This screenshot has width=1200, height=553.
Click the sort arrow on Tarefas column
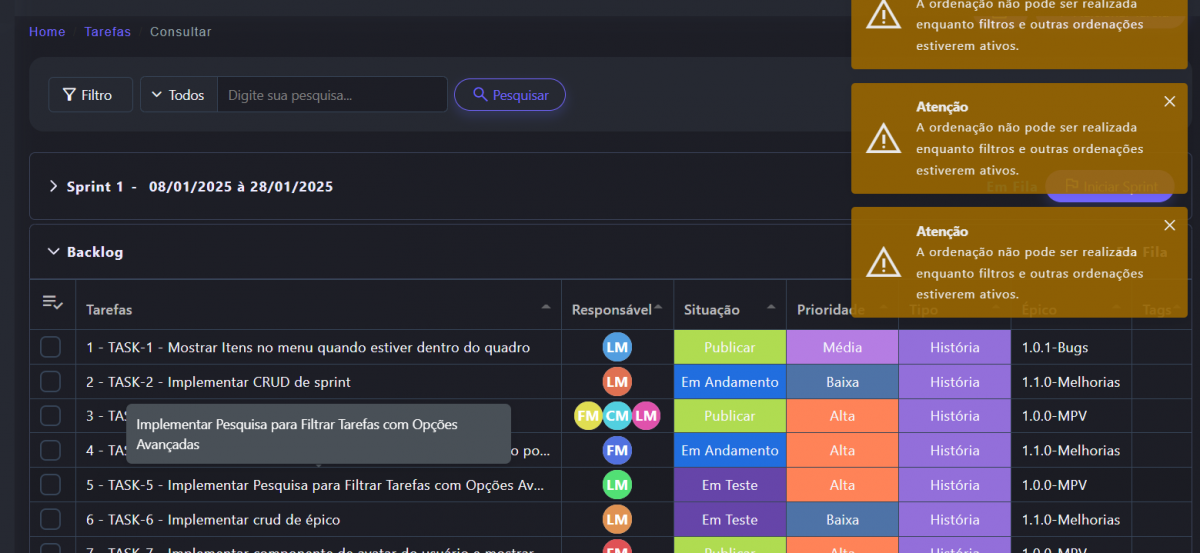point(545,307)
